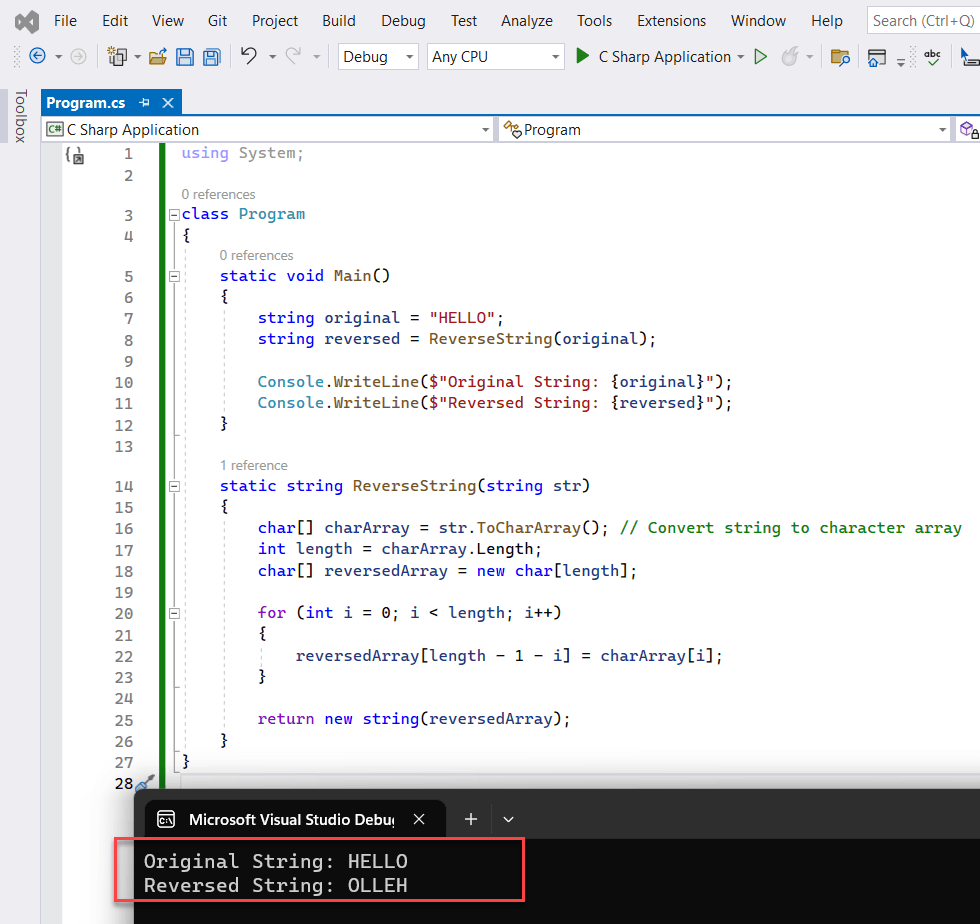Viewport: 980px width, 924px height.
Task: Open the terminal tab chevron dropdown
Action: [x=508, y=819]
